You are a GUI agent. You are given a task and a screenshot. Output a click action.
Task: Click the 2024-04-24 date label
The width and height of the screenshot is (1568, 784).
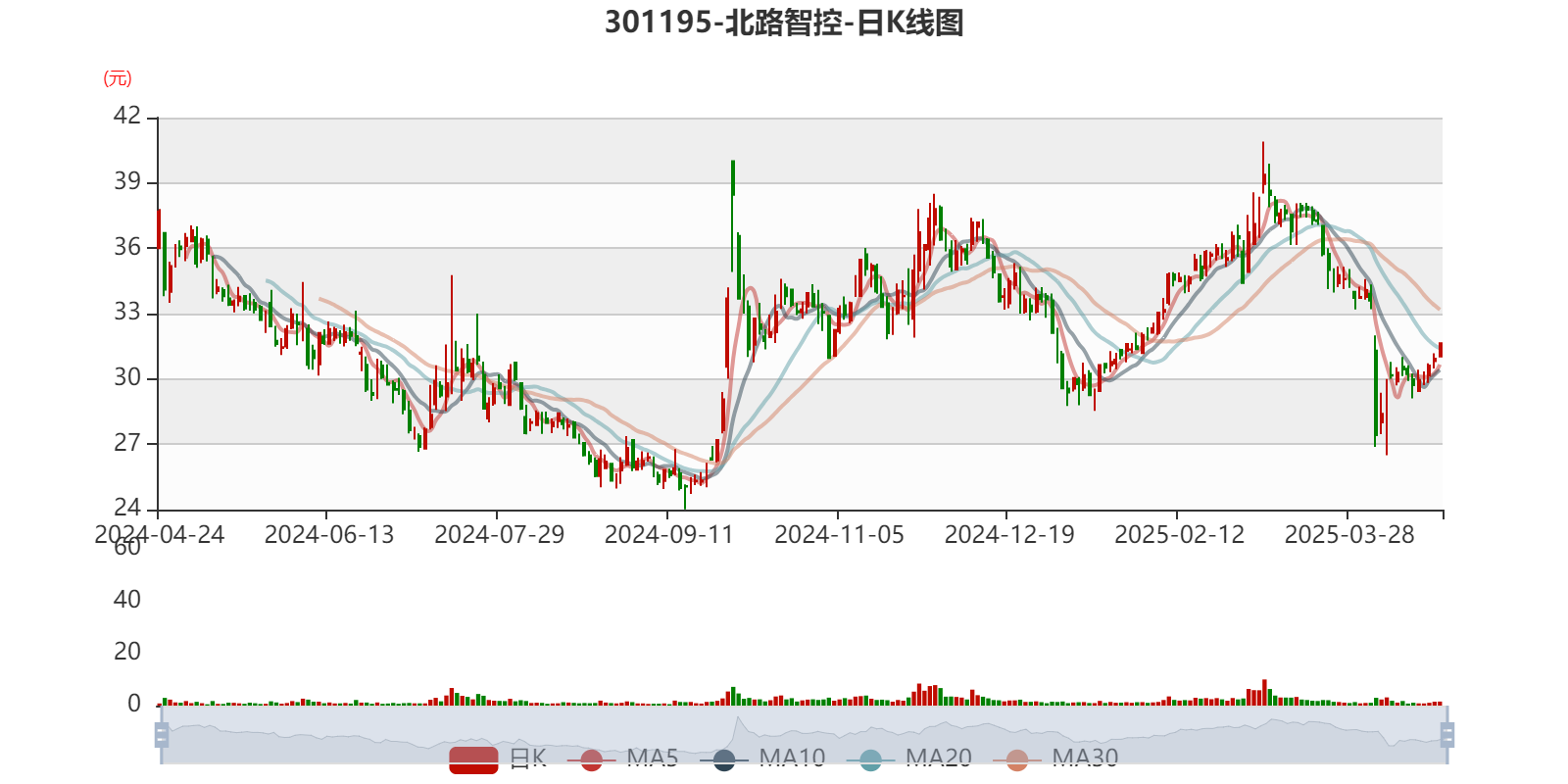159,534
